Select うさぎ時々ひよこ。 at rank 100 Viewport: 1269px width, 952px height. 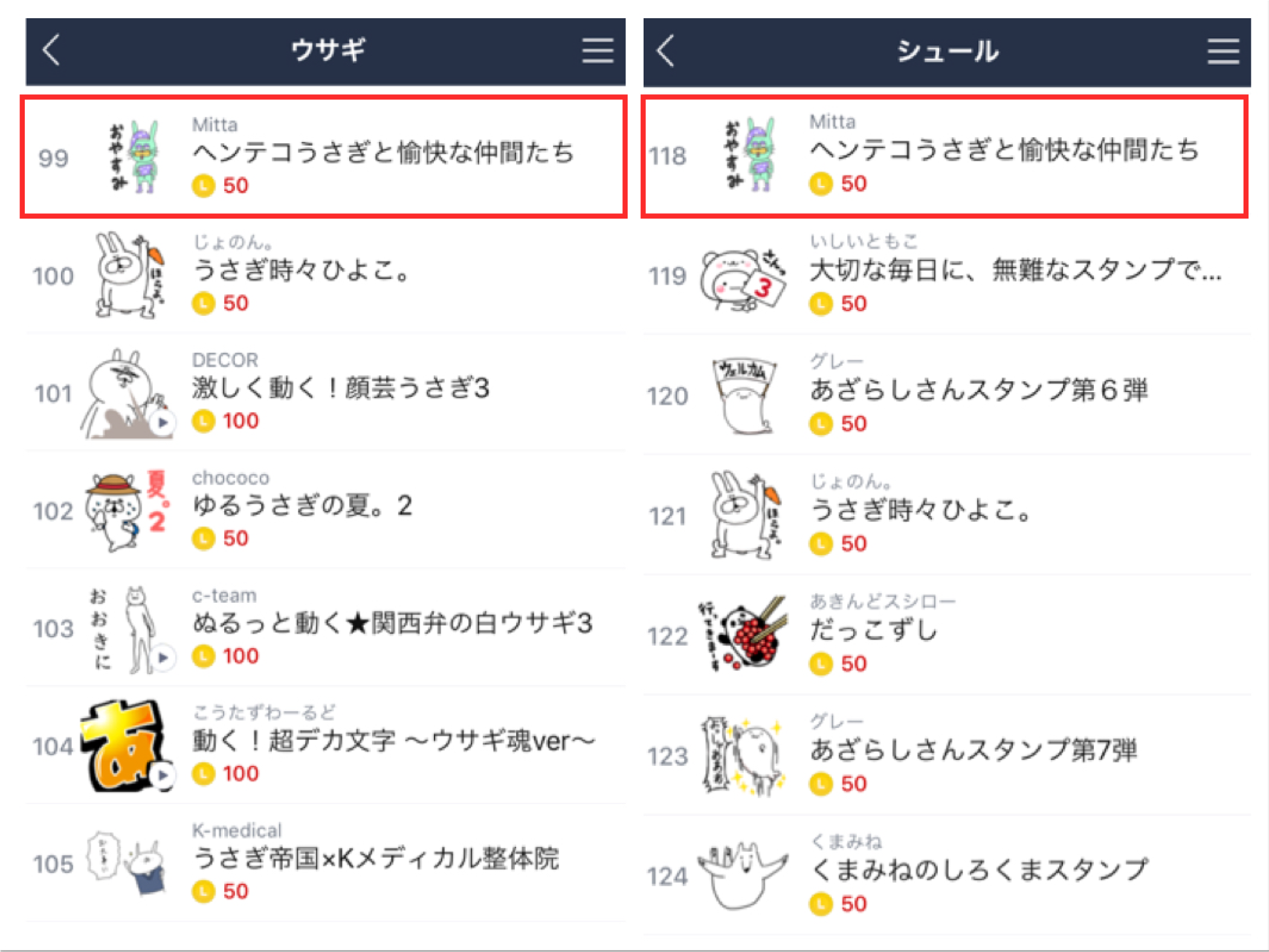pyautogui.click(x=325, y=275)
